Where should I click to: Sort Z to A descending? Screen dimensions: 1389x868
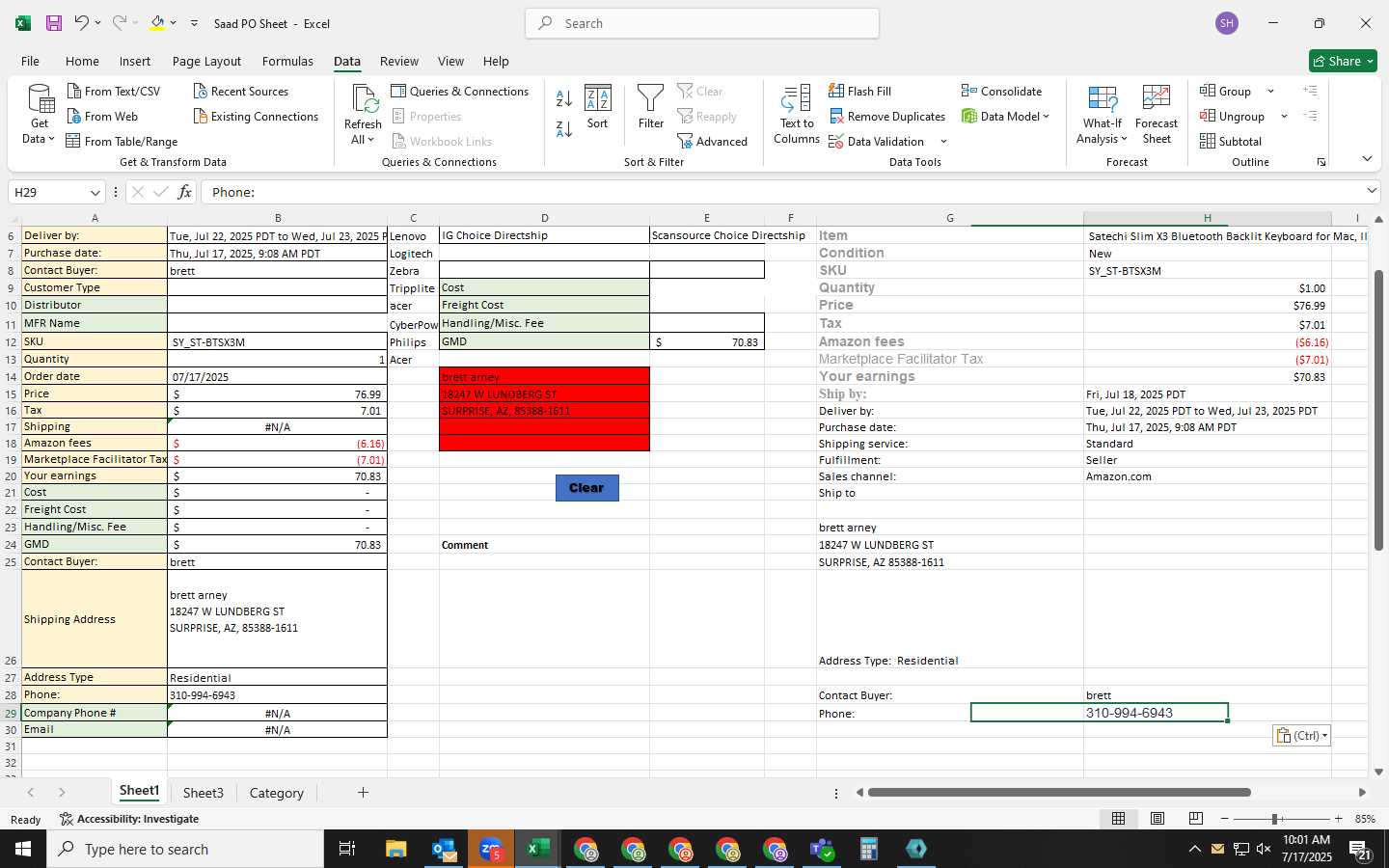(x=564, y=128)
